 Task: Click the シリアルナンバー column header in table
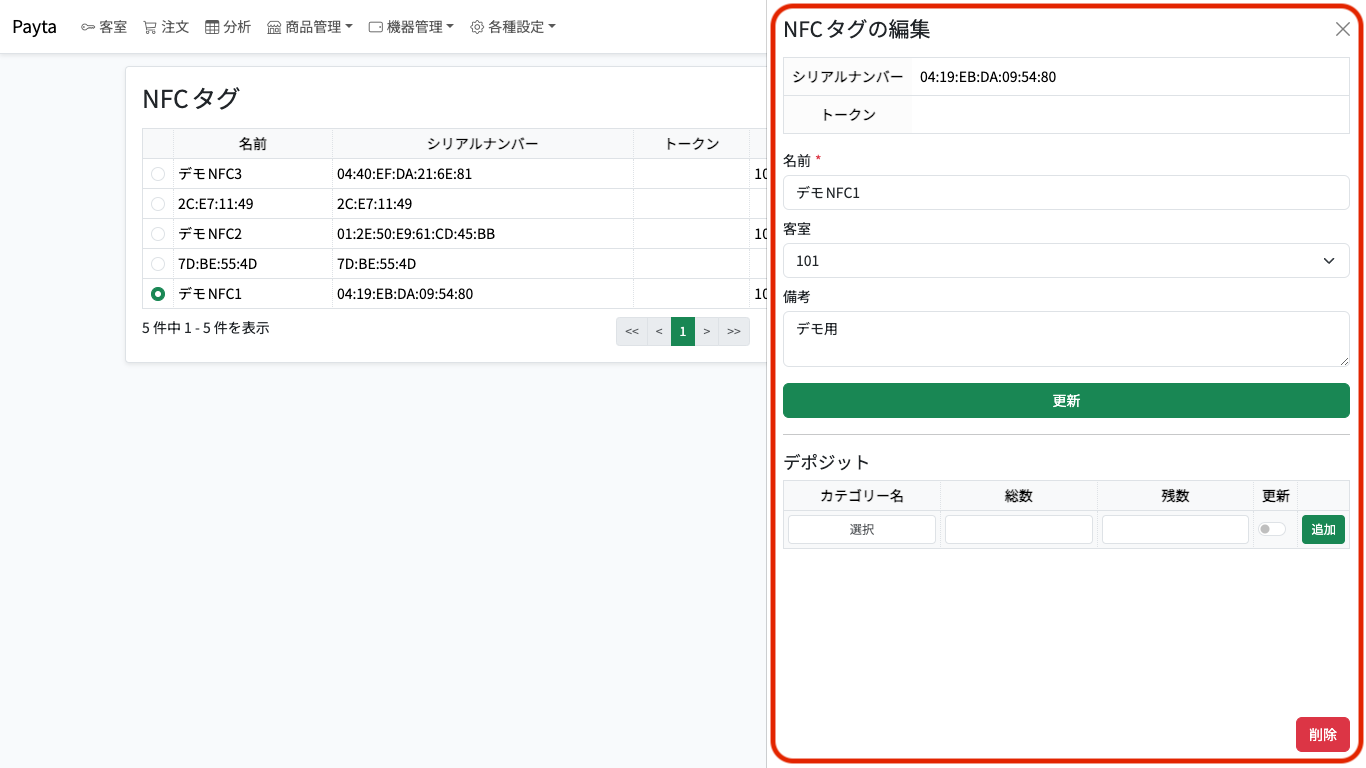point(483,144)
